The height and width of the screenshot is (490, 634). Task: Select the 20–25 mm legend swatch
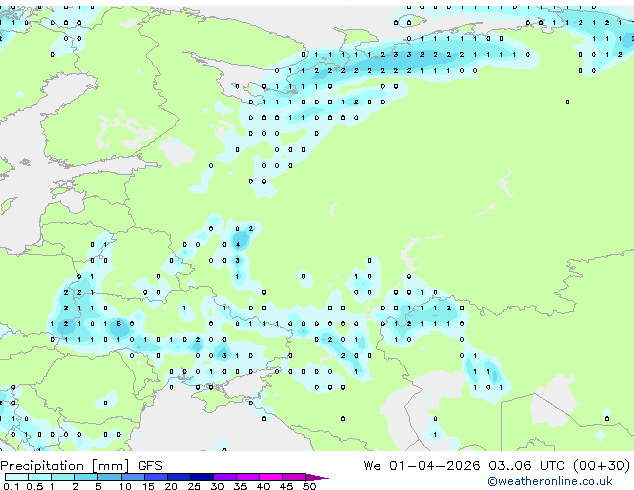179,477
